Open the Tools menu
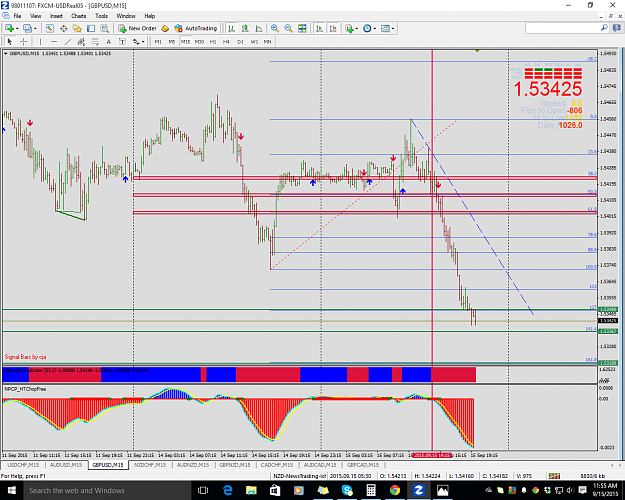This screenshot has width=625, height=500. (x=101, y=16)
